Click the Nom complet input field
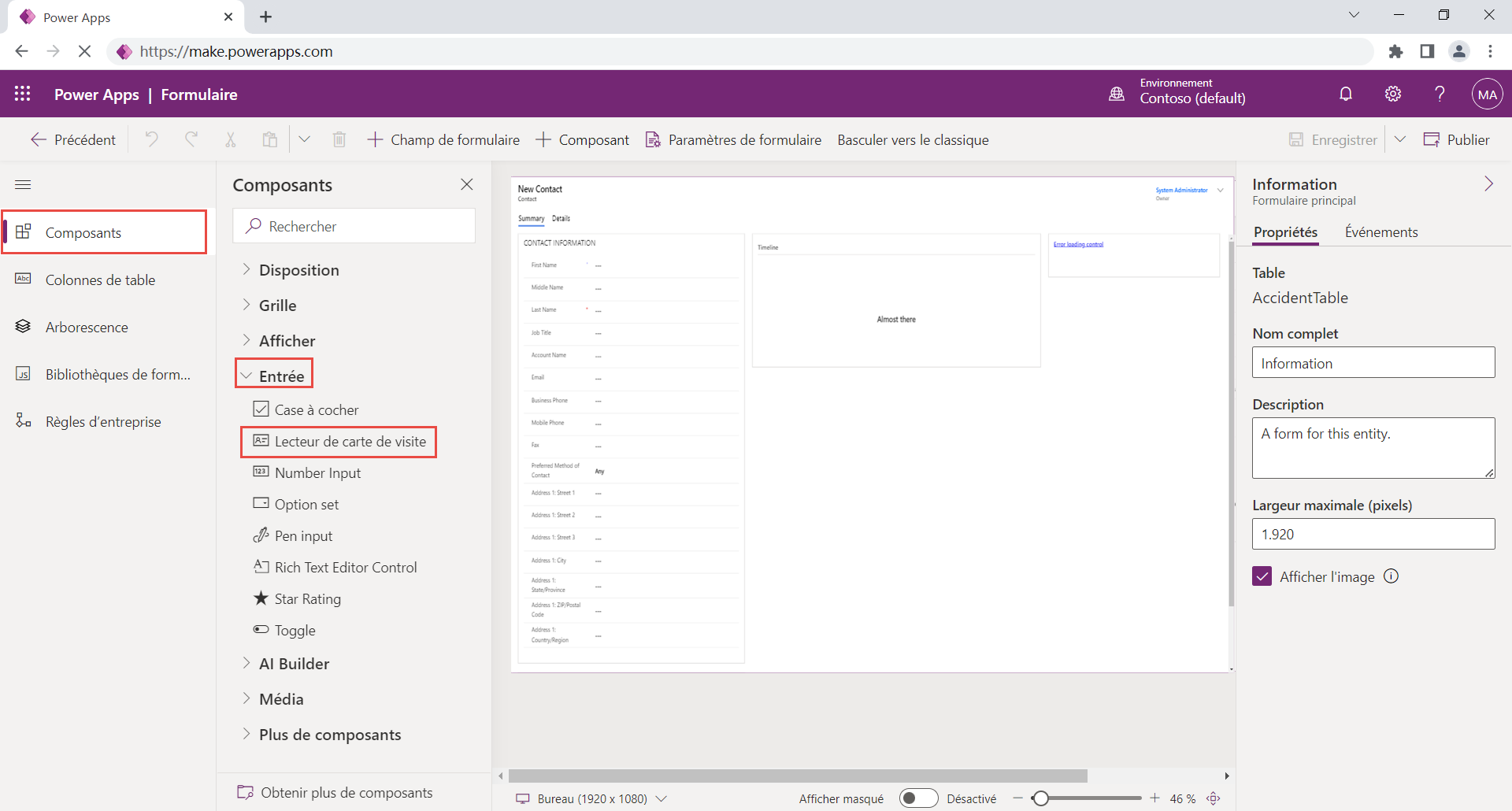 coord(1373,362)
